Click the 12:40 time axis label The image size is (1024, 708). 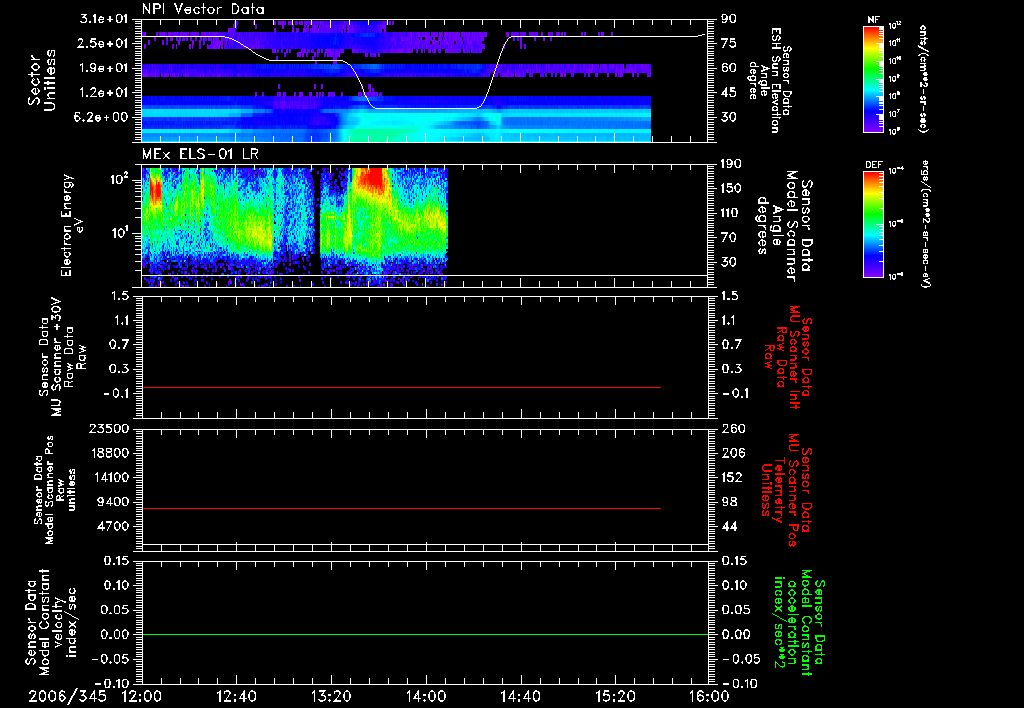coord(236,696)
